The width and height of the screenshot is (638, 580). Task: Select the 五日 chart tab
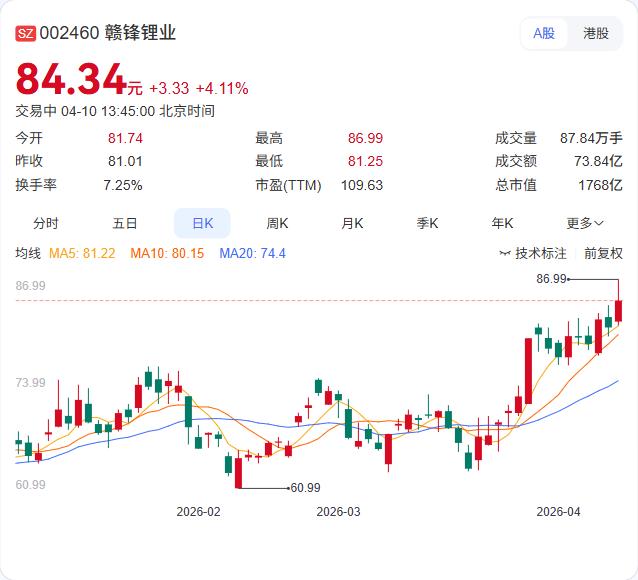[125, 223]
